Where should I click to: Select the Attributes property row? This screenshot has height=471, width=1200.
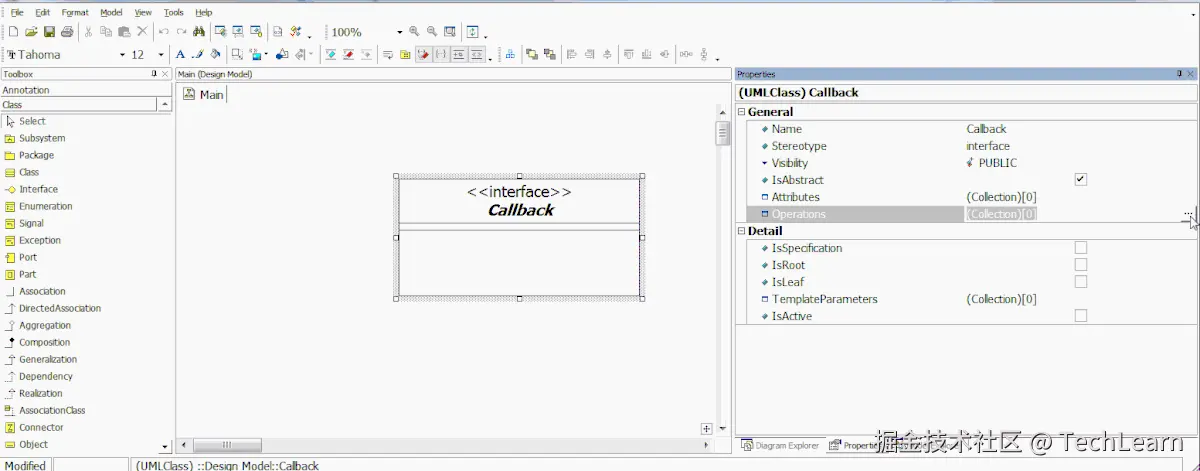(x=968, y=197)
